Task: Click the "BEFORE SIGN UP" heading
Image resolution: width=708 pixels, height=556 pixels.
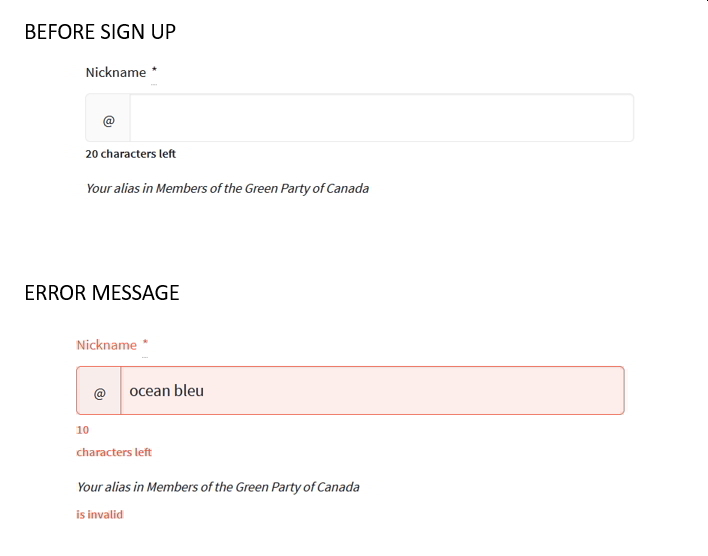Action: [100, 32]
